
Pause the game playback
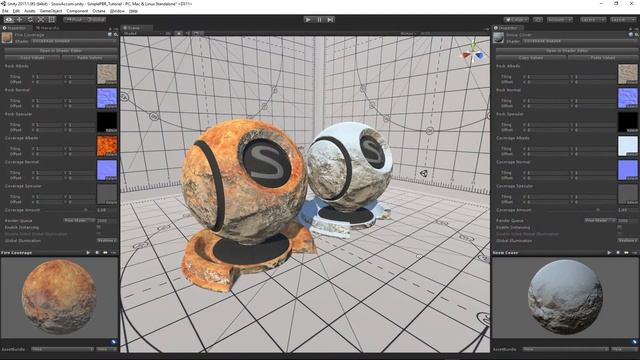click(x=319, y=20)
